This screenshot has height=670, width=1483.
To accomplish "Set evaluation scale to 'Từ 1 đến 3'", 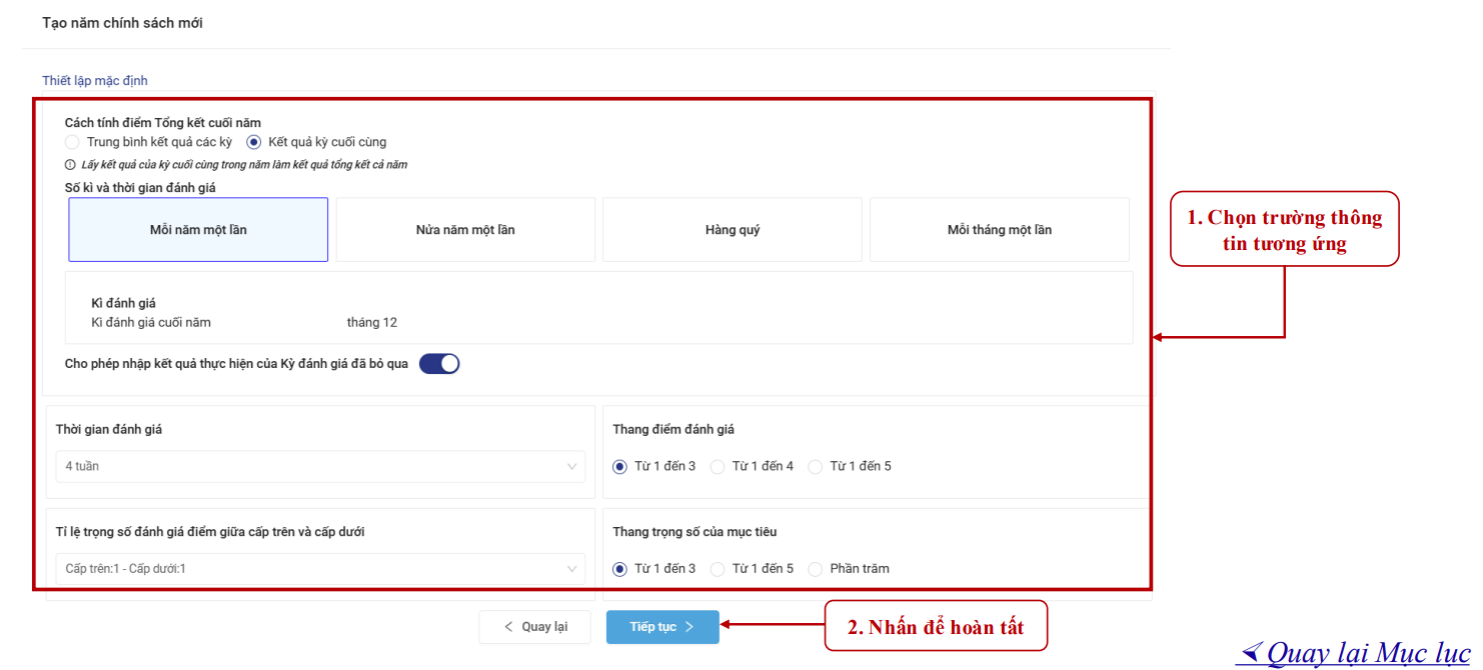I will tap(620, 467).
